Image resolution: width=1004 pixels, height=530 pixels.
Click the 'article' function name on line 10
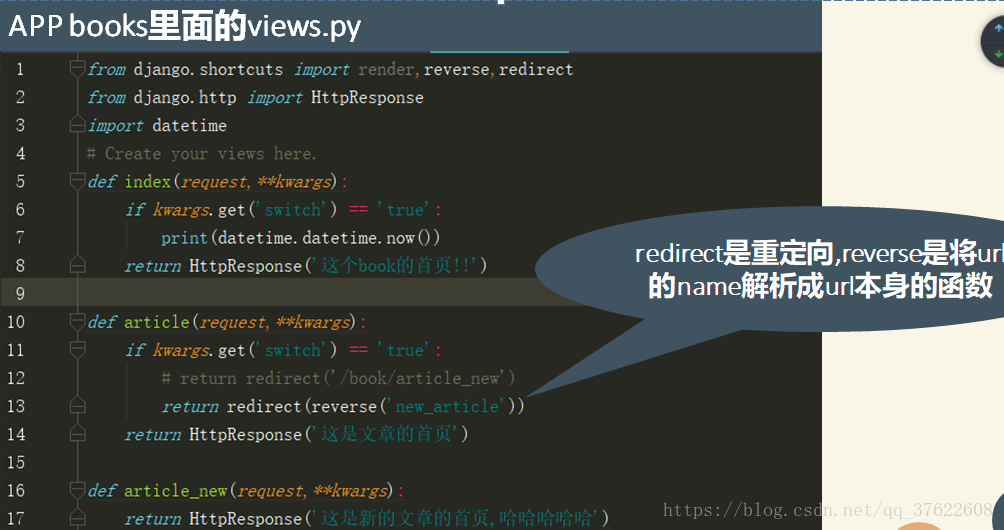tap(157, 321)
